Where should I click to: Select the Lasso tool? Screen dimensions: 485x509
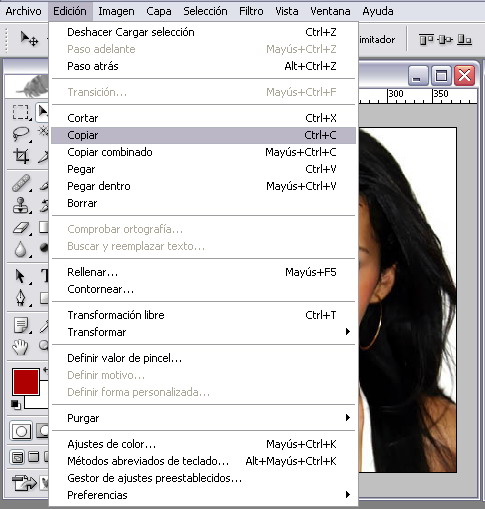coord(21,134)
